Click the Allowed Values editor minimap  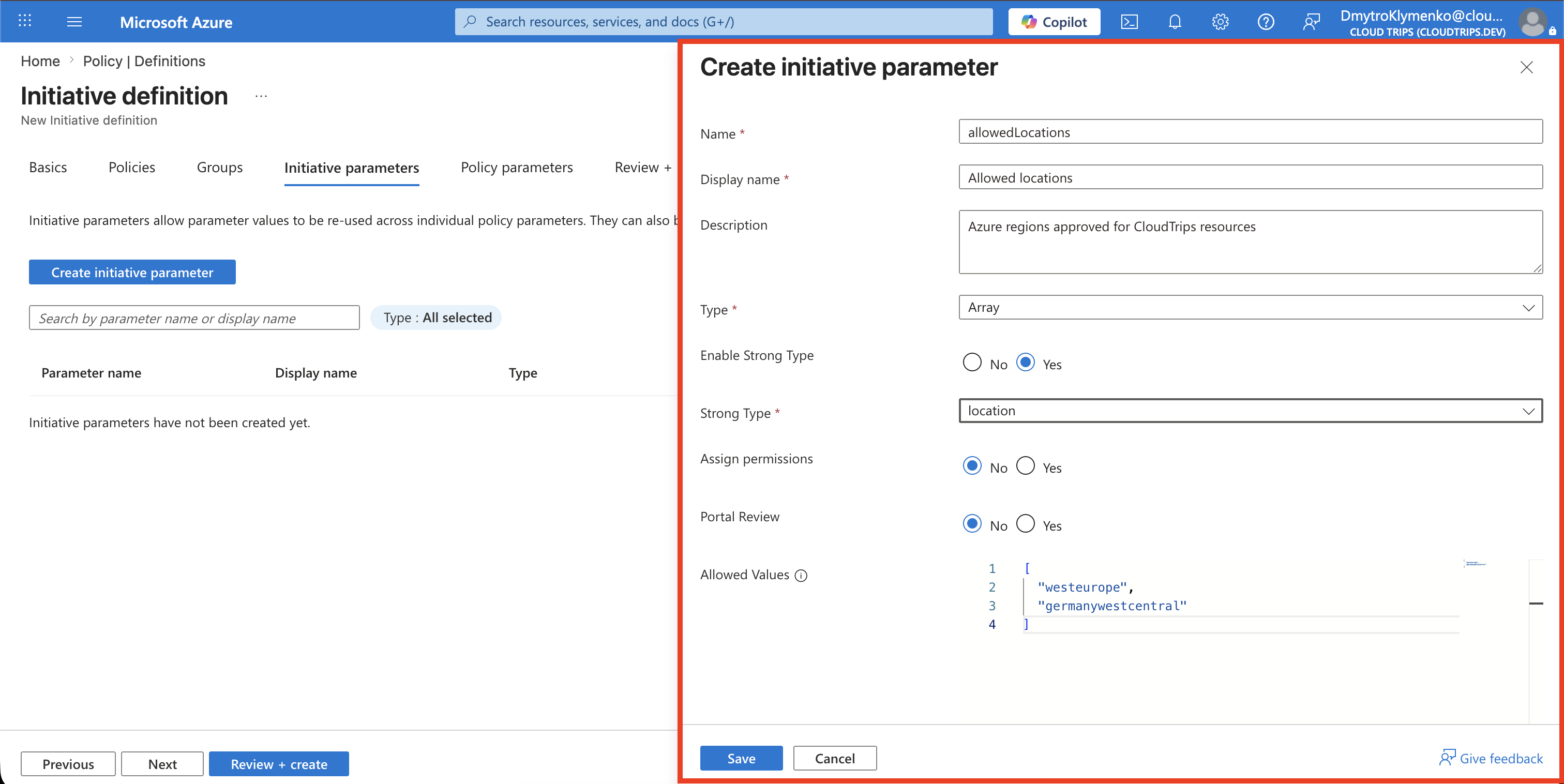[x=1476, y=564]
